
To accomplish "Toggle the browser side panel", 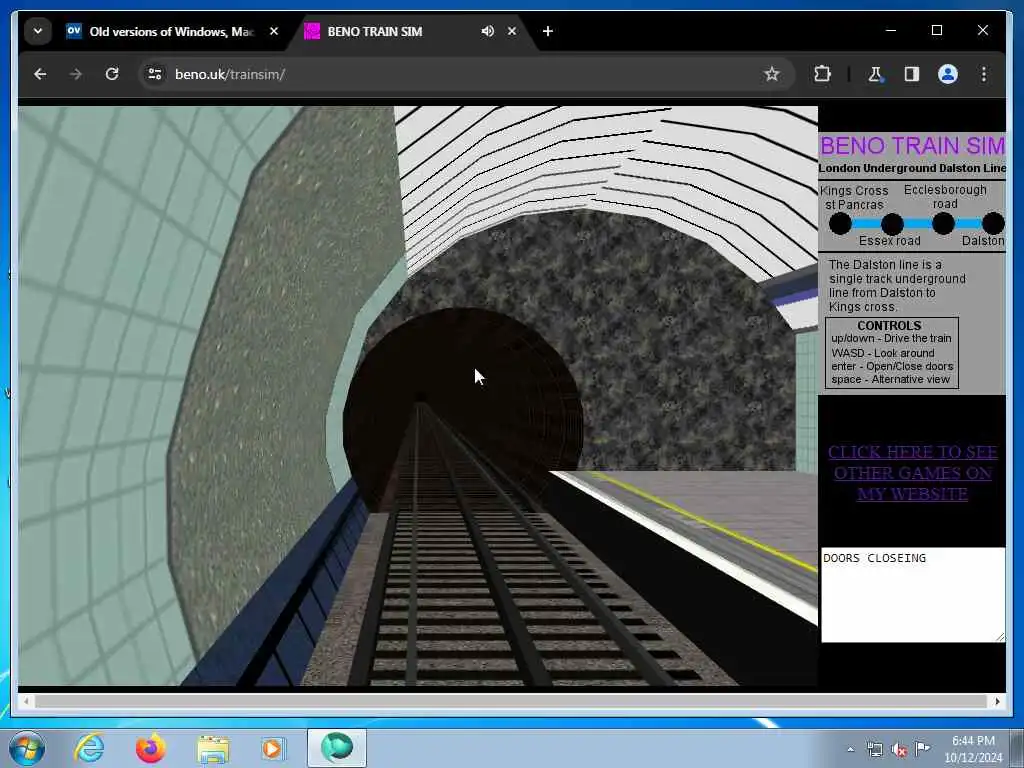I will click(x=912, y=74).
